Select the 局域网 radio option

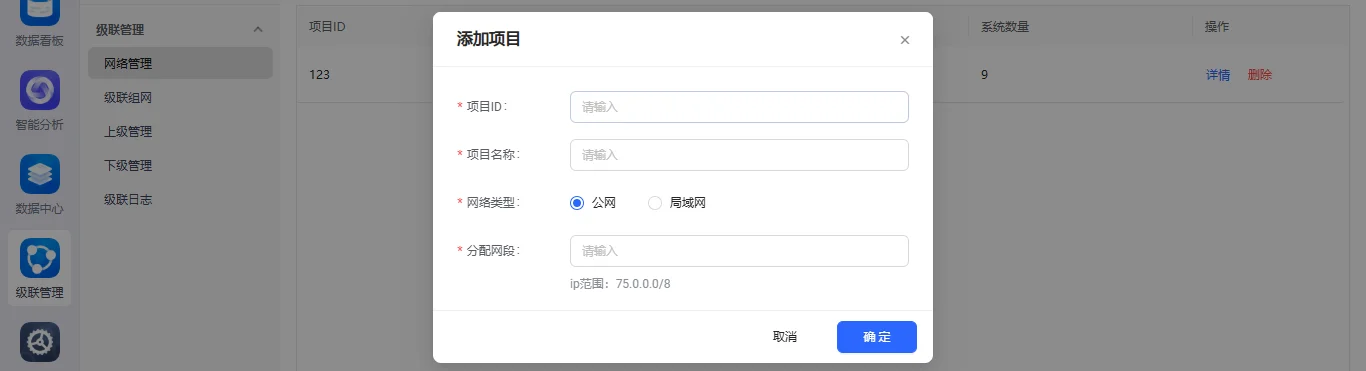point(655,203)
